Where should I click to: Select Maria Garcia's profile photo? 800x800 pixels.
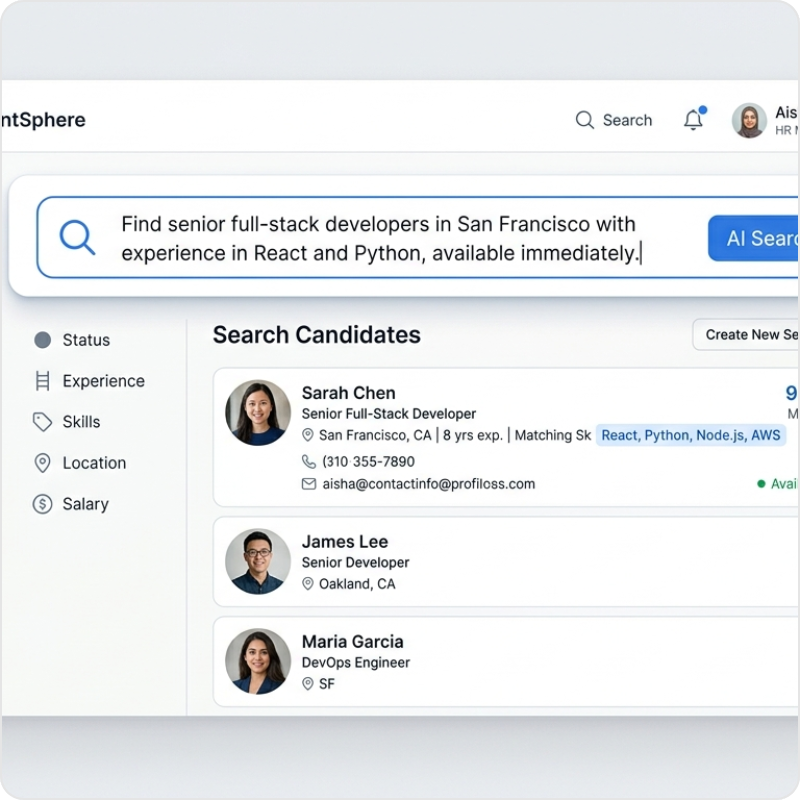click(258, 661)
